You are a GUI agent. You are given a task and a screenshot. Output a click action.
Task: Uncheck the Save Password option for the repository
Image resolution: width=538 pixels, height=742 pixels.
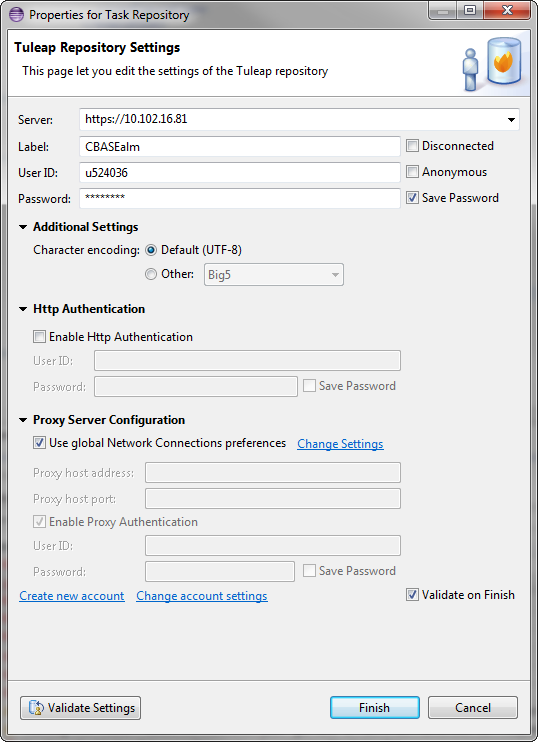point(413,198)
